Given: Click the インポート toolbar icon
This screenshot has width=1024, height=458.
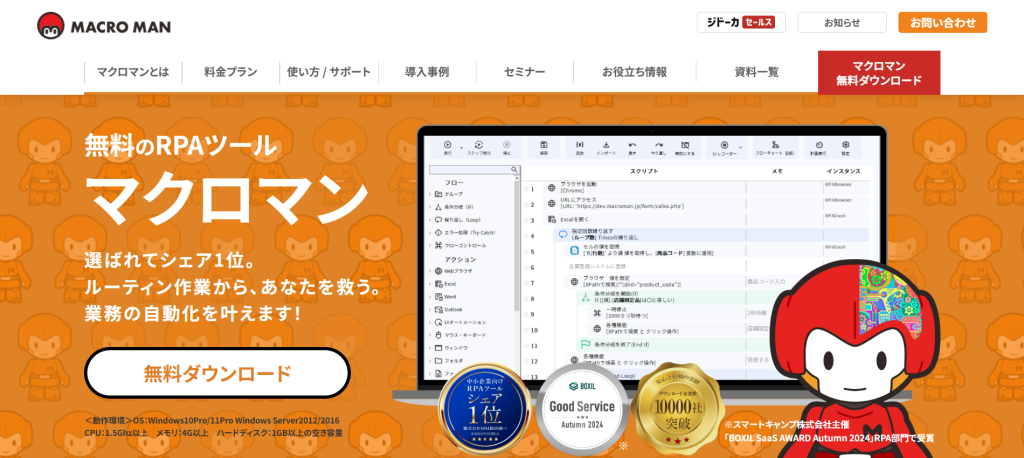Looking at the screenshot, I should [605, 147].
